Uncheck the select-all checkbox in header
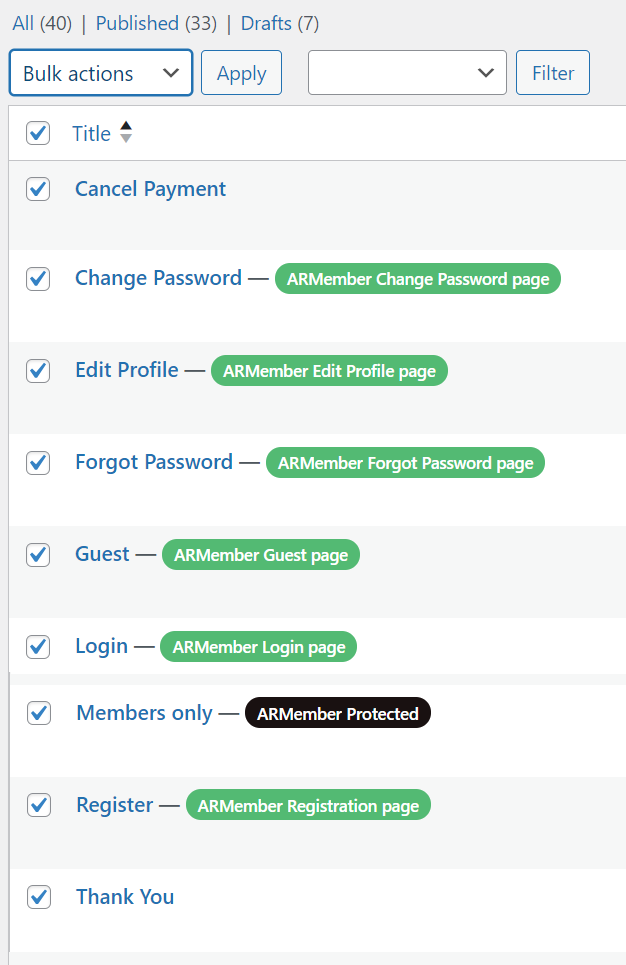Screen dimensions: 626x965 (38, 133)
